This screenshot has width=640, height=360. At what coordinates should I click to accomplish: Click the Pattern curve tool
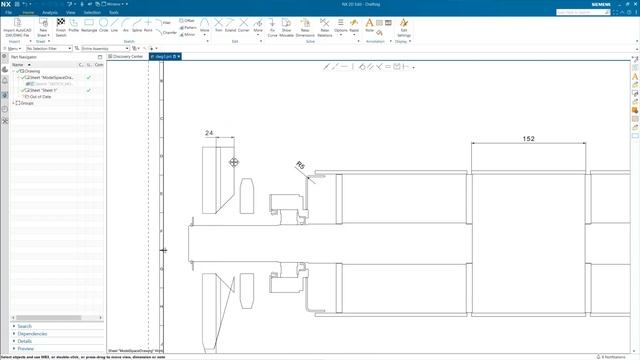click(x=188, y=27)
